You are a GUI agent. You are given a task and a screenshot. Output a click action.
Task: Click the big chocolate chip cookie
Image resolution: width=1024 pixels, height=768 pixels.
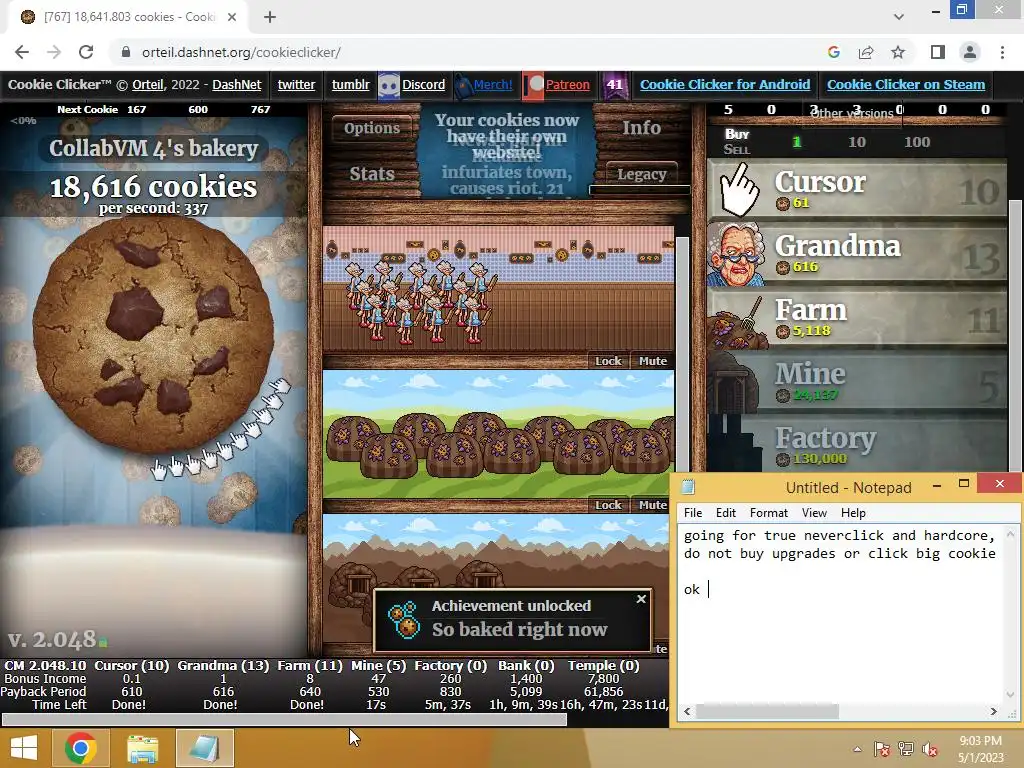(x=153, y=334)
